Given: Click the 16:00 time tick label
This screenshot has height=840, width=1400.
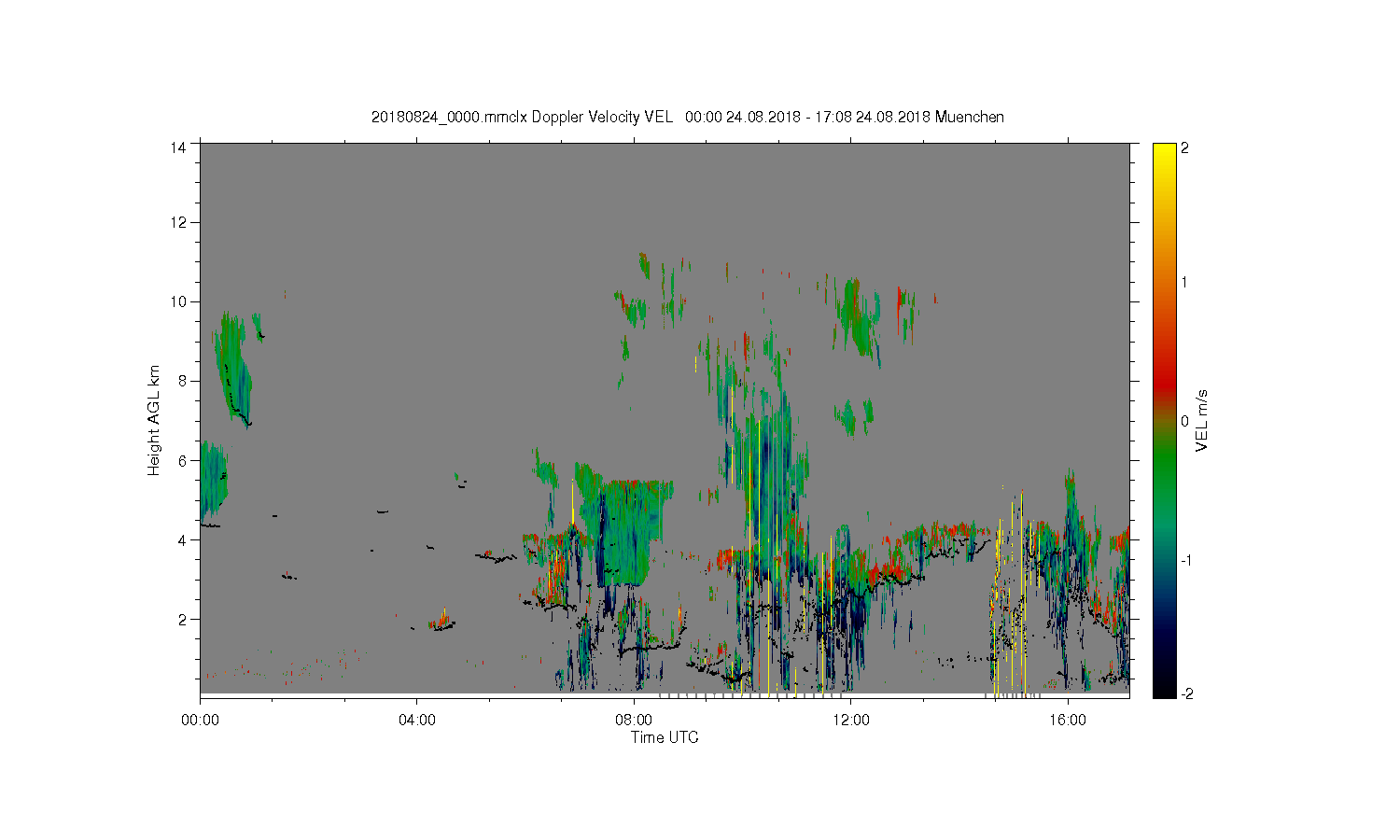Looking at the screenshot, I should coord(1068,721).
